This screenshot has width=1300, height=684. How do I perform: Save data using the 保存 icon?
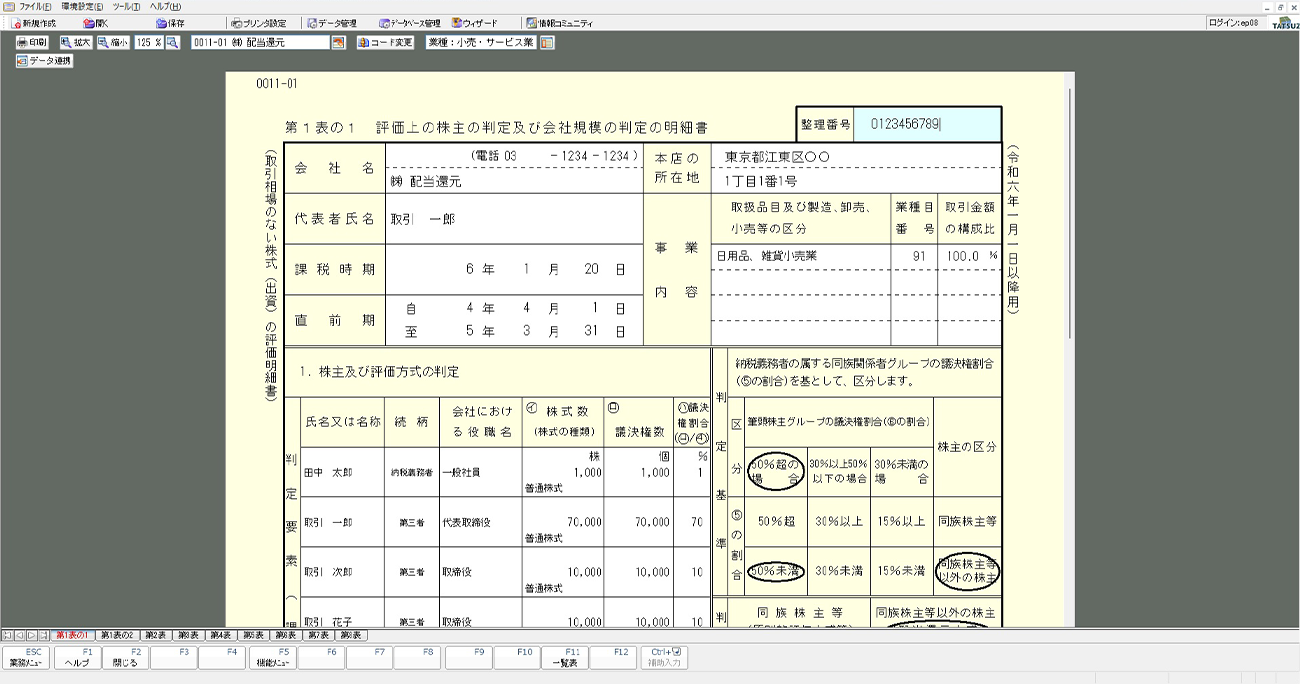coord(170,23)
